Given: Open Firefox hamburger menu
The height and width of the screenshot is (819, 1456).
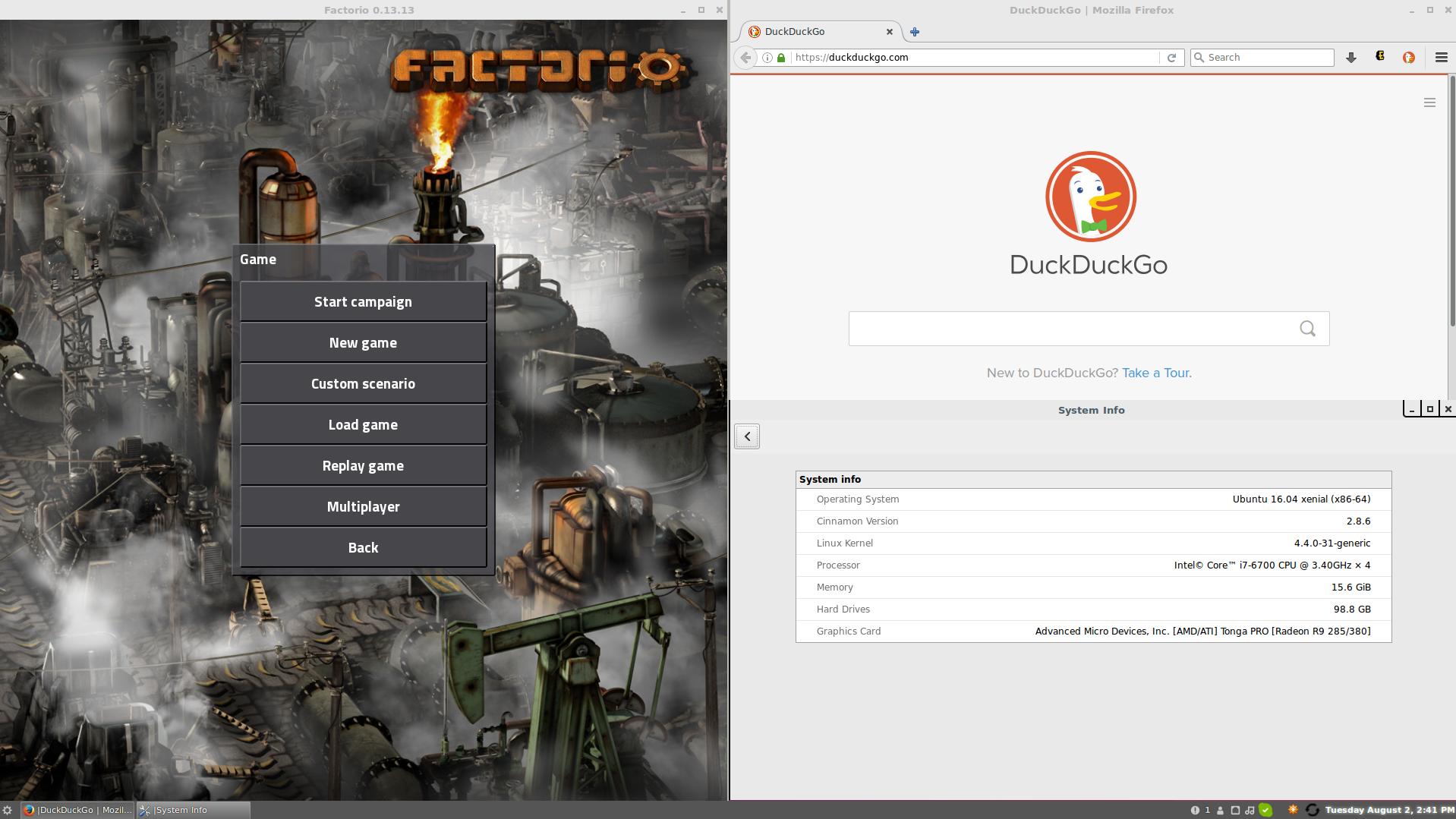Looking at the screenshot, I should 1441,58.
